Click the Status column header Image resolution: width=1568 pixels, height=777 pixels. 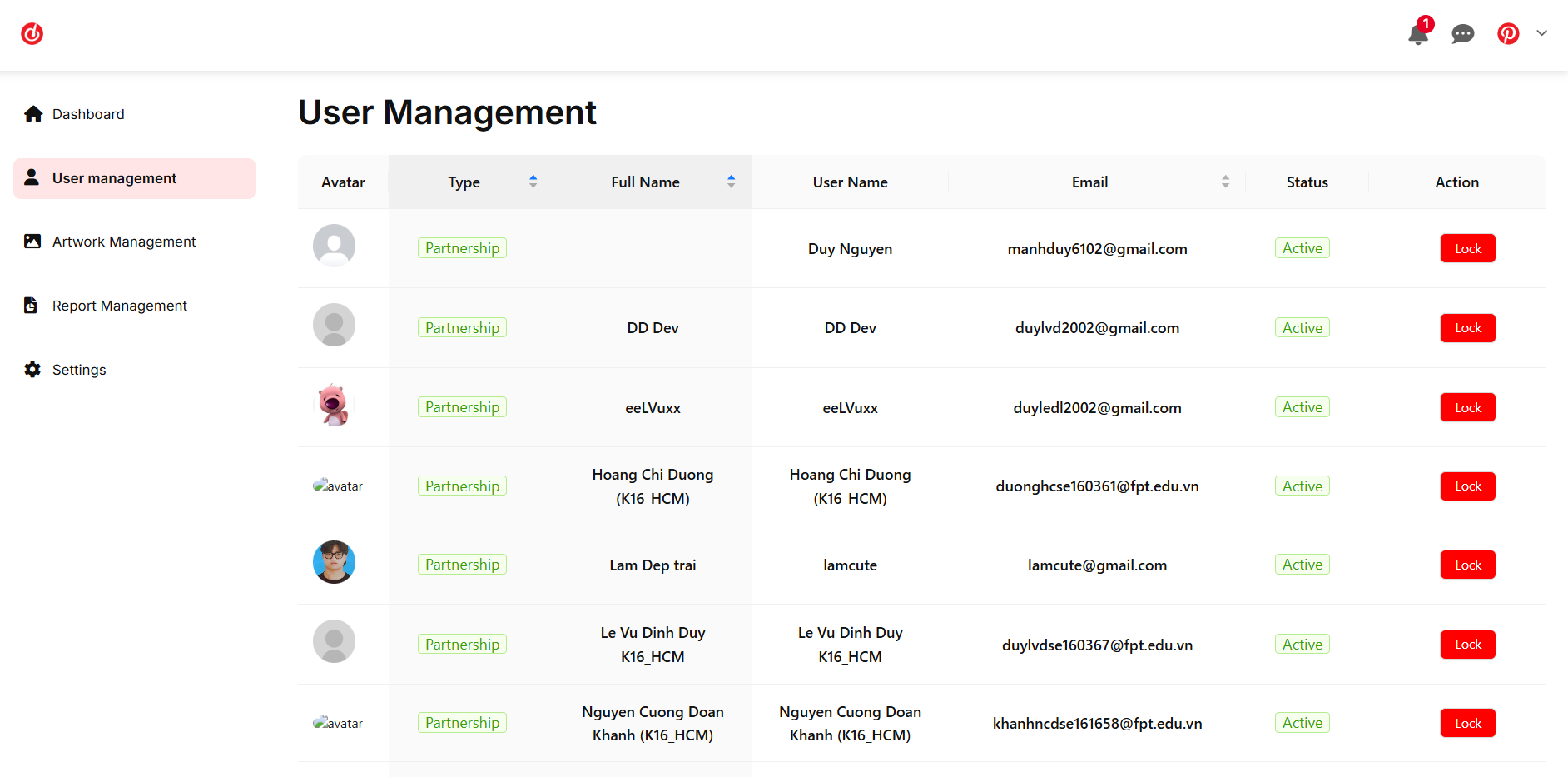[x=1307, y=182]
